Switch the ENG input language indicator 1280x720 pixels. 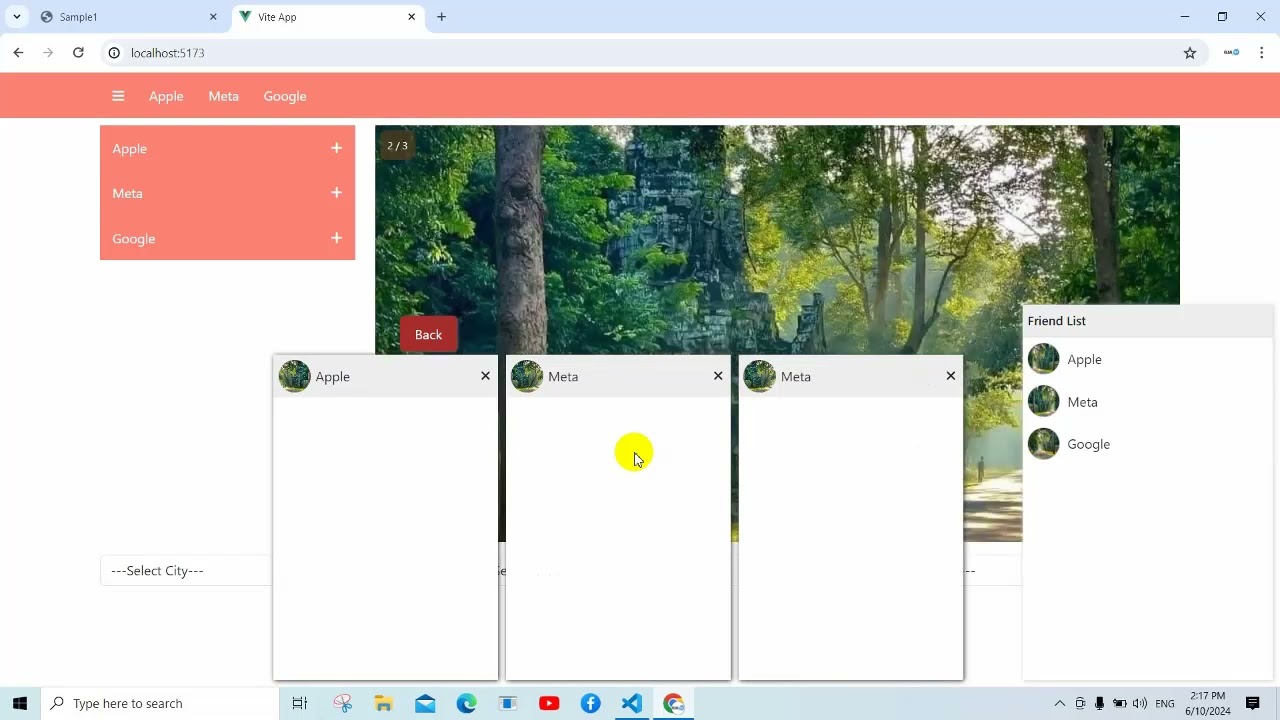click(x=1165, y=704)
